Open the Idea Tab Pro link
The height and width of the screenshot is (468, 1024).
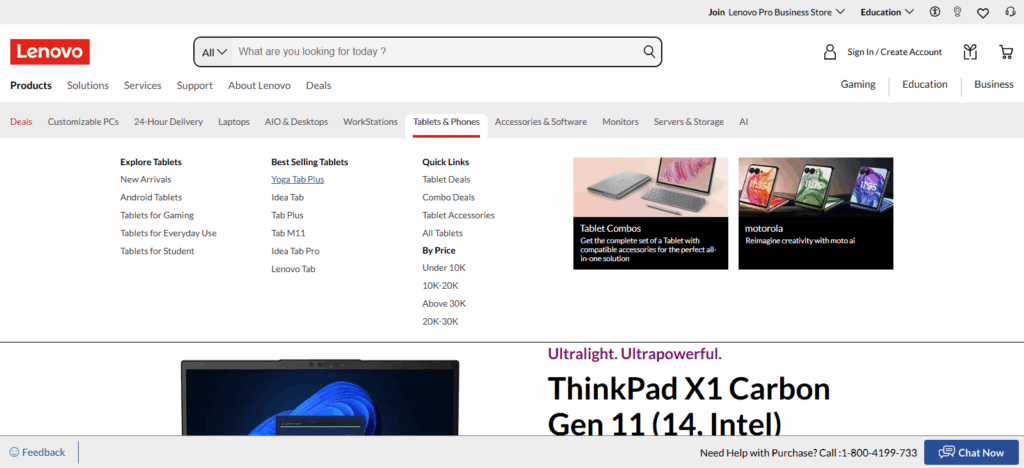(x=295, y=251)
